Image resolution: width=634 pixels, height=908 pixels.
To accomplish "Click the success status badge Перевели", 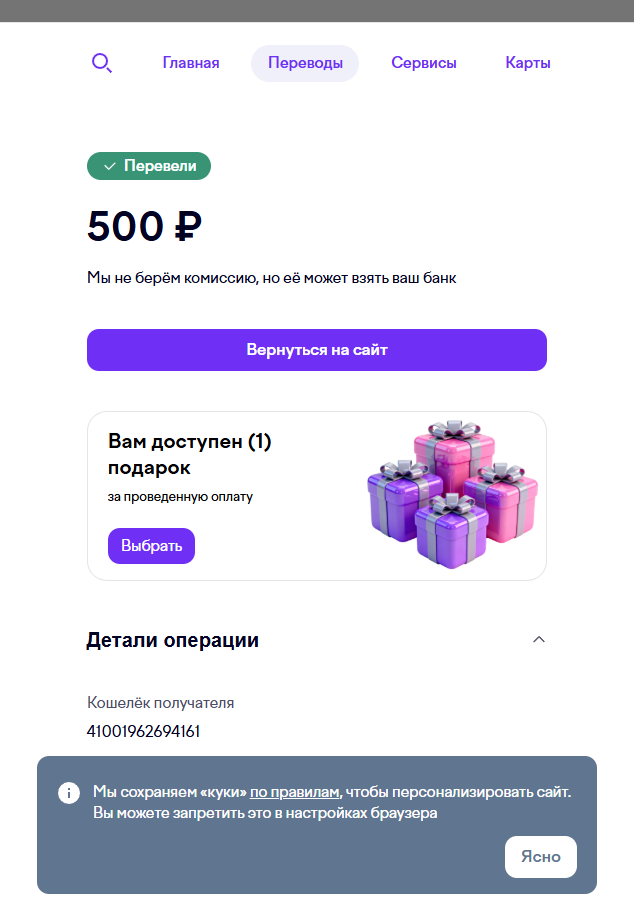I will pos(148,165).
